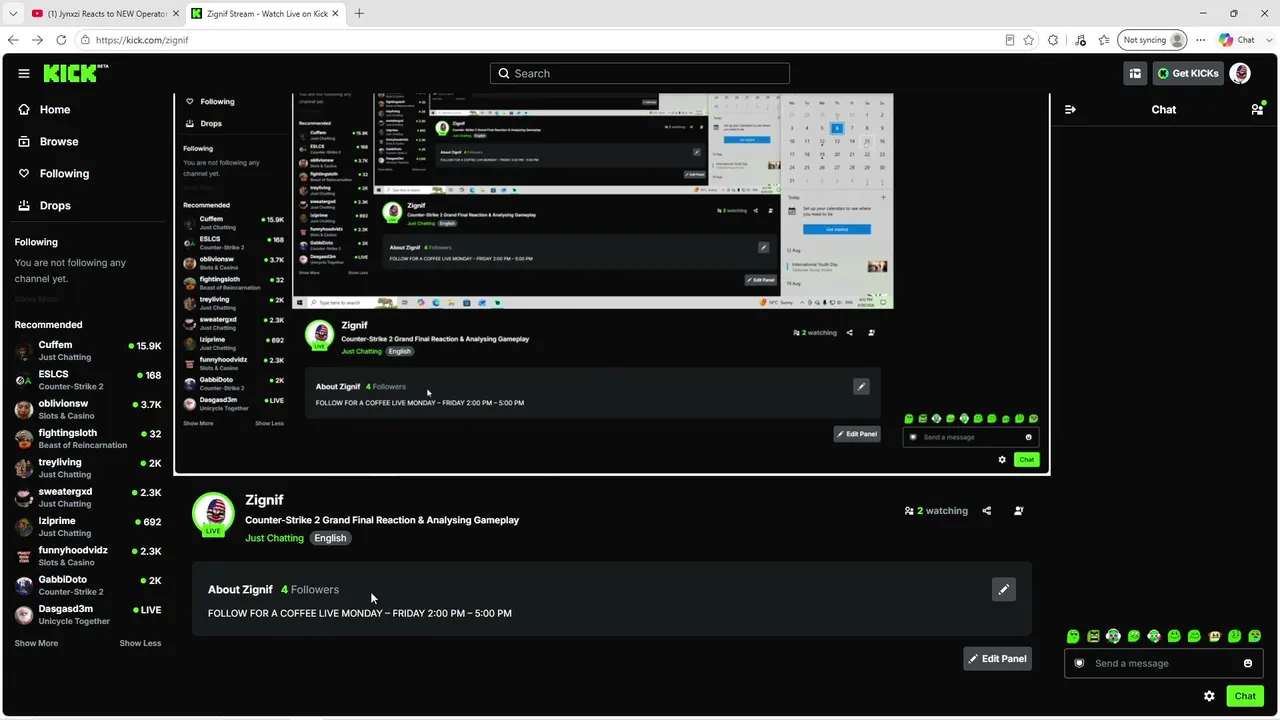Open the chat users list icon
1280x720 pixels.
pos(1257,109)
